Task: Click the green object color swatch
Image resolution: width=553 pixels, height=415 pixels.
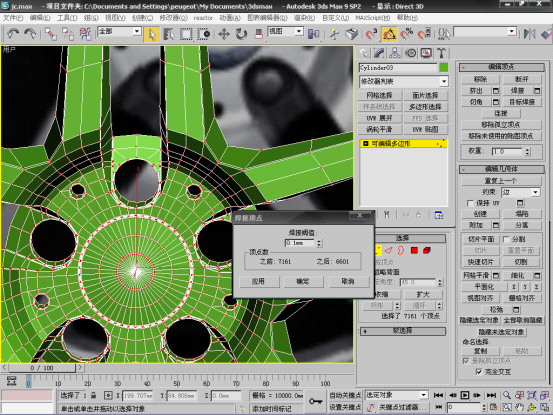Action: [x=444, y=67]
